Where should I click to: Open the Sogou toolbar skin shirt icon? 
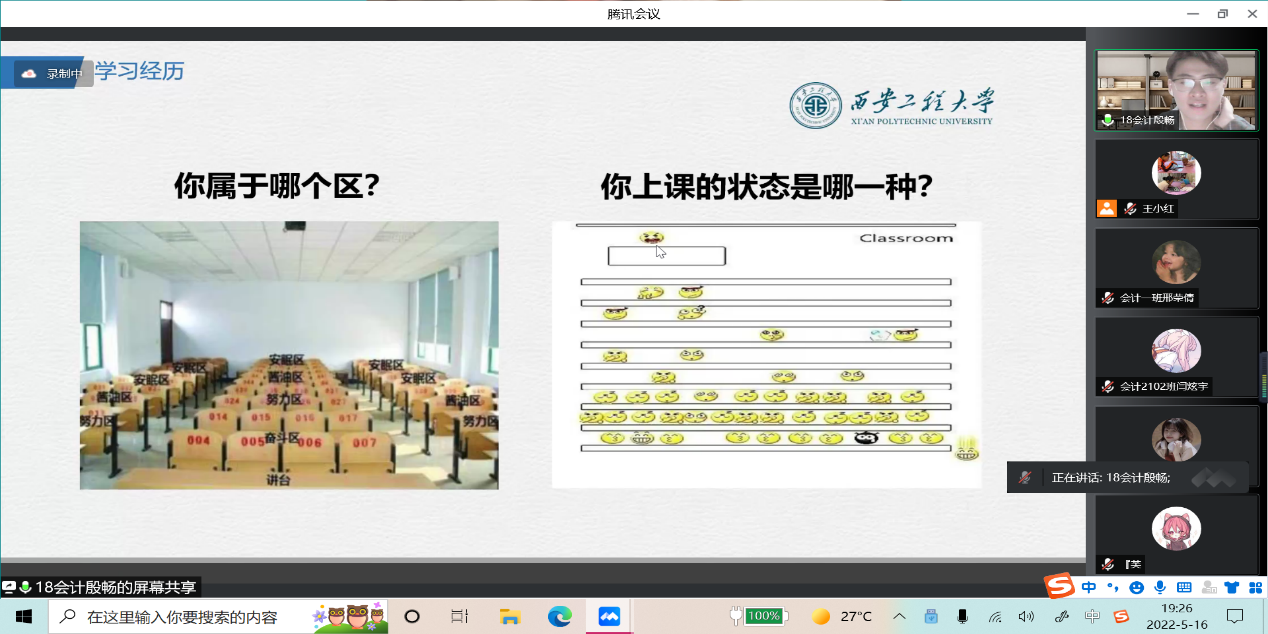point(1231,588)
